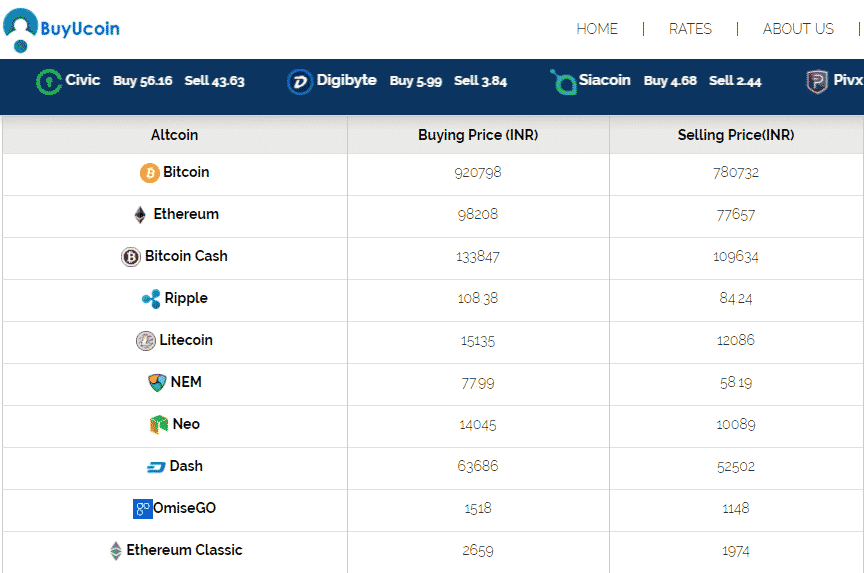Click the Ripple blue icon
This screenshot has width=864, height=573.
(151, 299)
